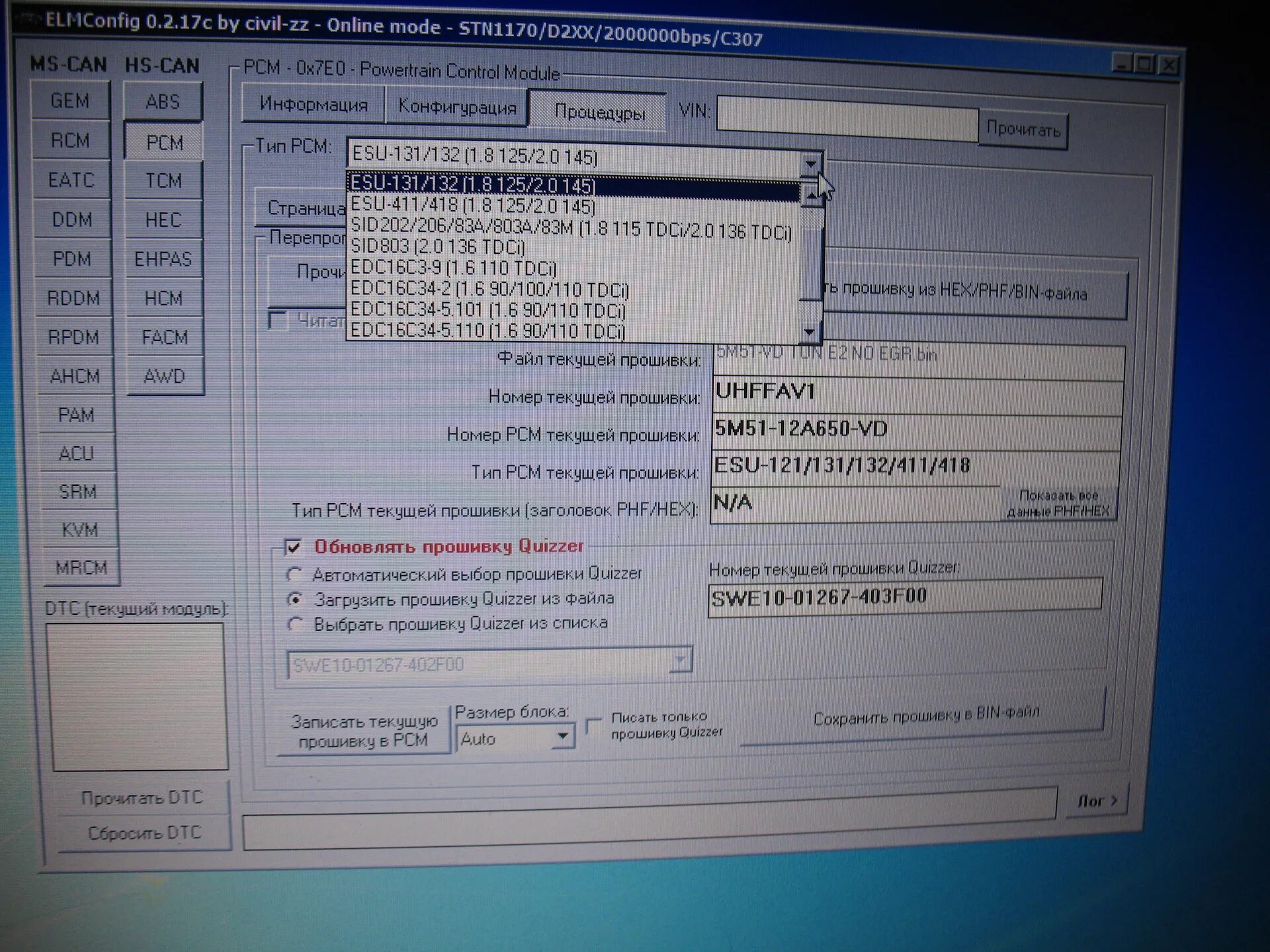
Task: Click the VIN input field
Action: click(847, 120)
